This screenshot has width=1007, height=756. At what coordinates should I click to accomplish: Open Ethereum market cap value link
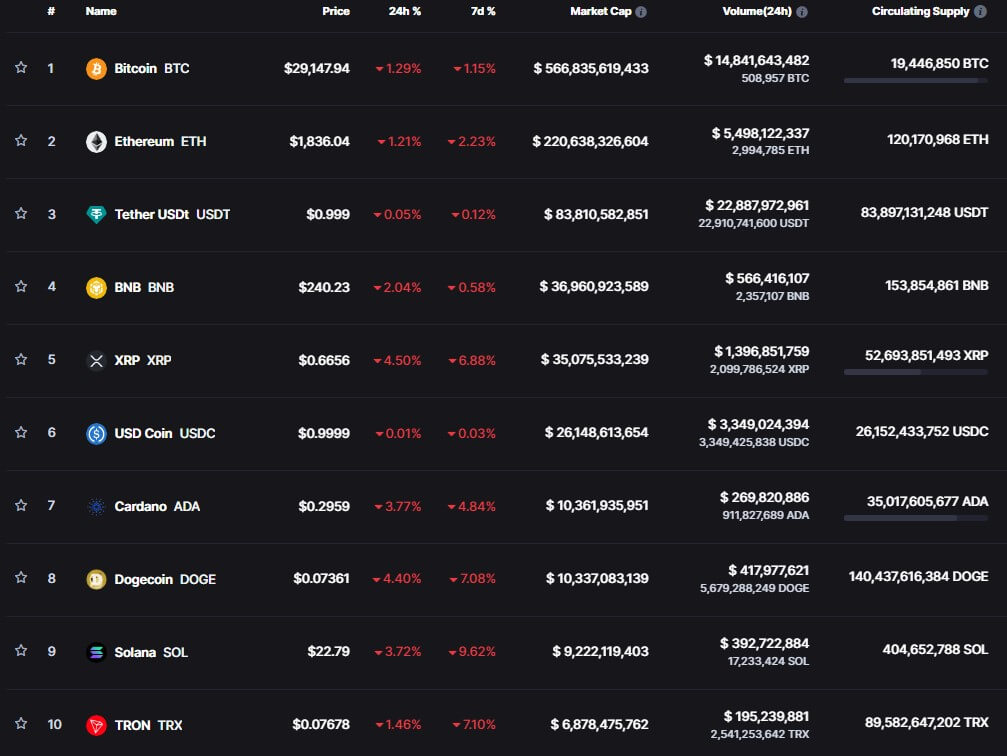590,141
